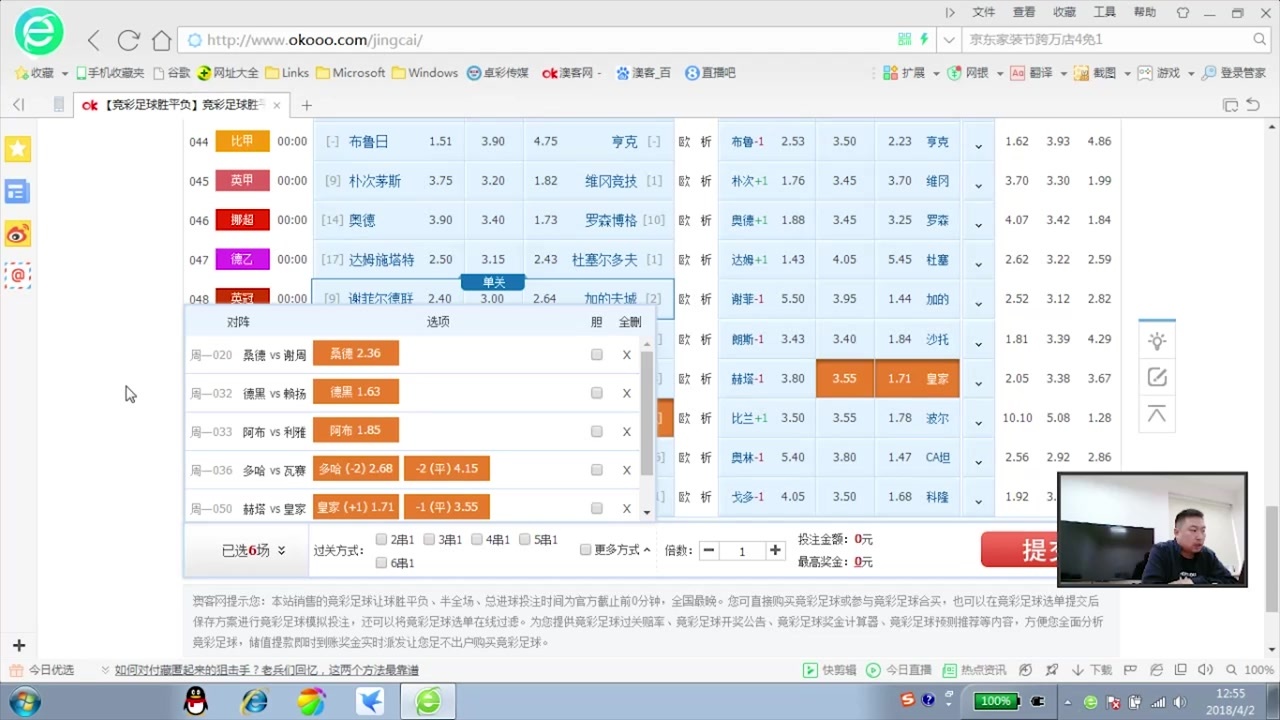Open 今日直播 in the status bar
This screenshot has width=1280, height=720.
pos(899,670)
